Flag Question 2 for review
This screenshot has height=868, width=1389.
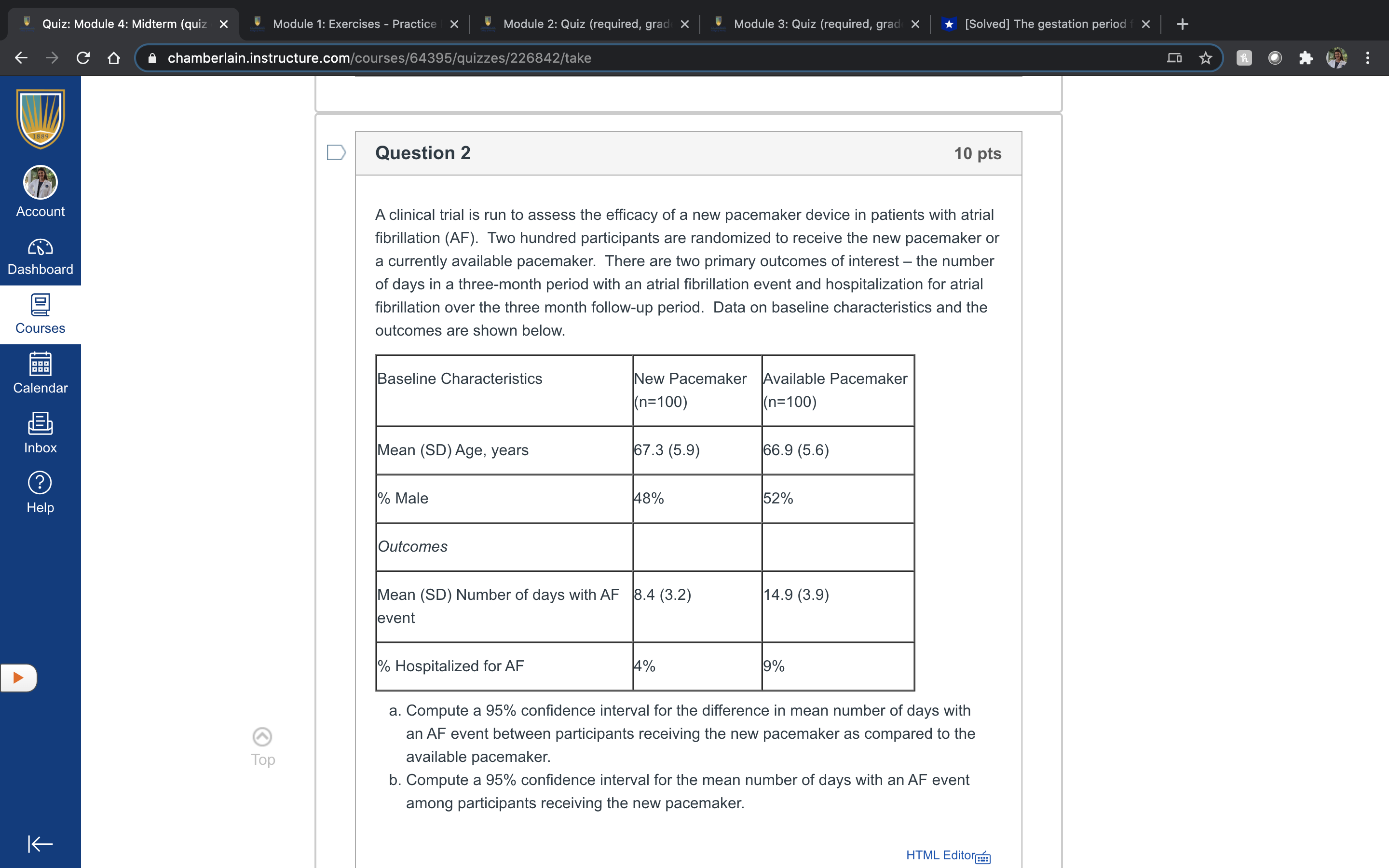click(336, 152)
